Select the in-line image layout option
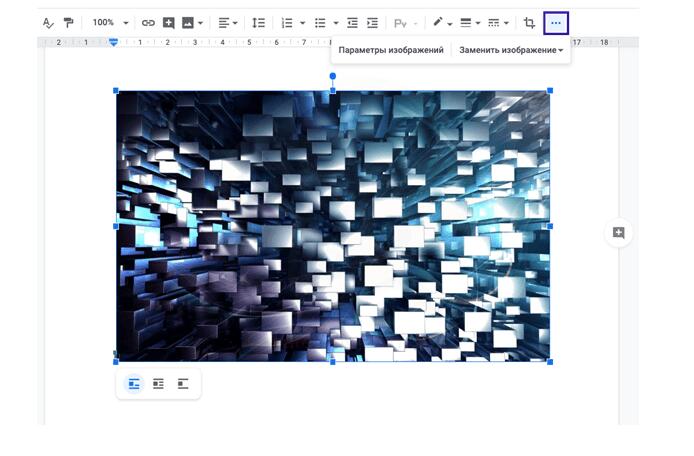The image size is (694, 456). pos(134,384)
